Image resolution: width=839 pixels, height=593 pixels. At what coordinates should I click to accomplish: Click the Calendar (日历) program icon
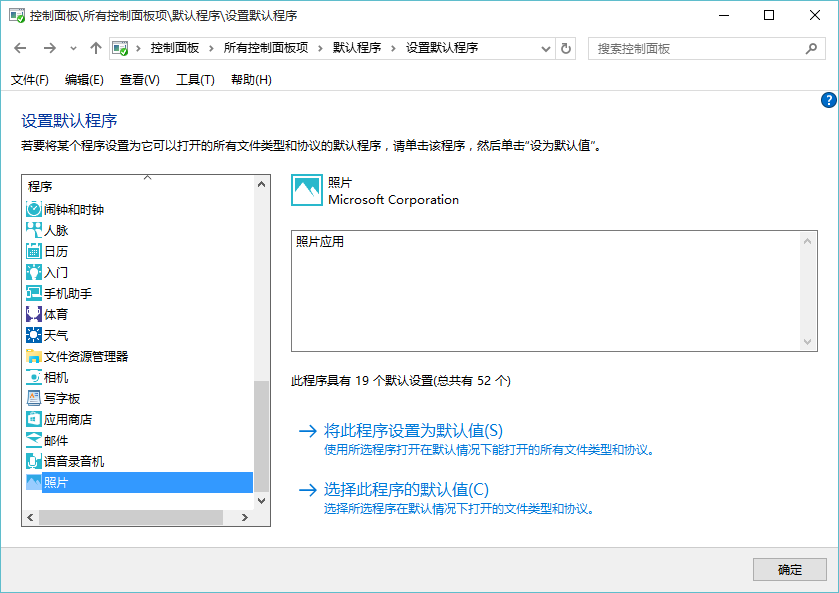coord(34,251)
